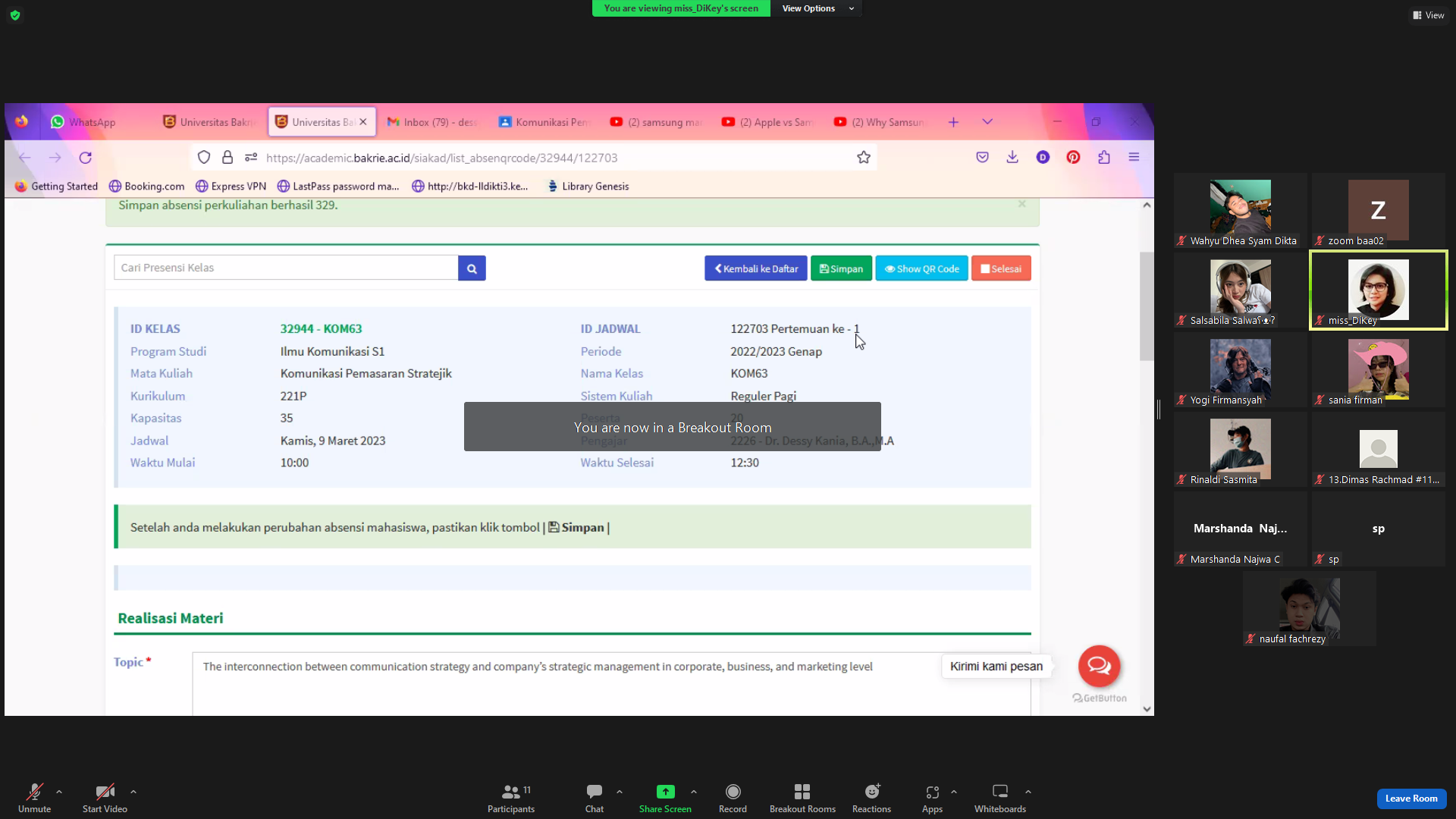Start recording with Record button

(x=733, y=797)
